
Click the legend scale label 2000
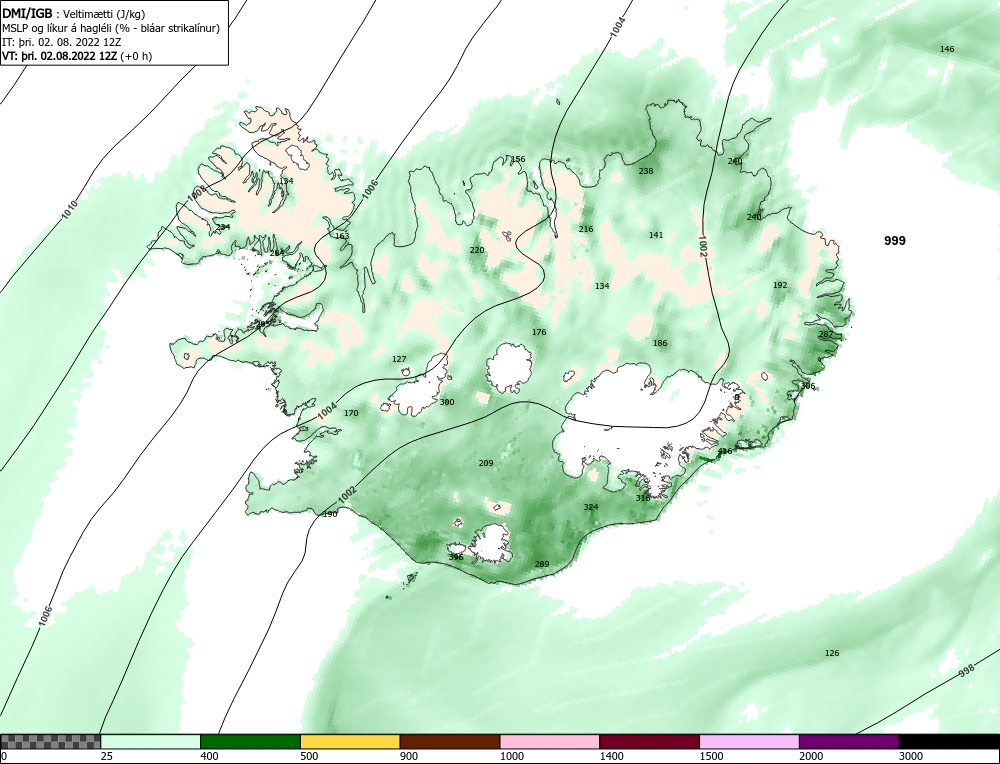pyautogui.click(x=811, y=756)
